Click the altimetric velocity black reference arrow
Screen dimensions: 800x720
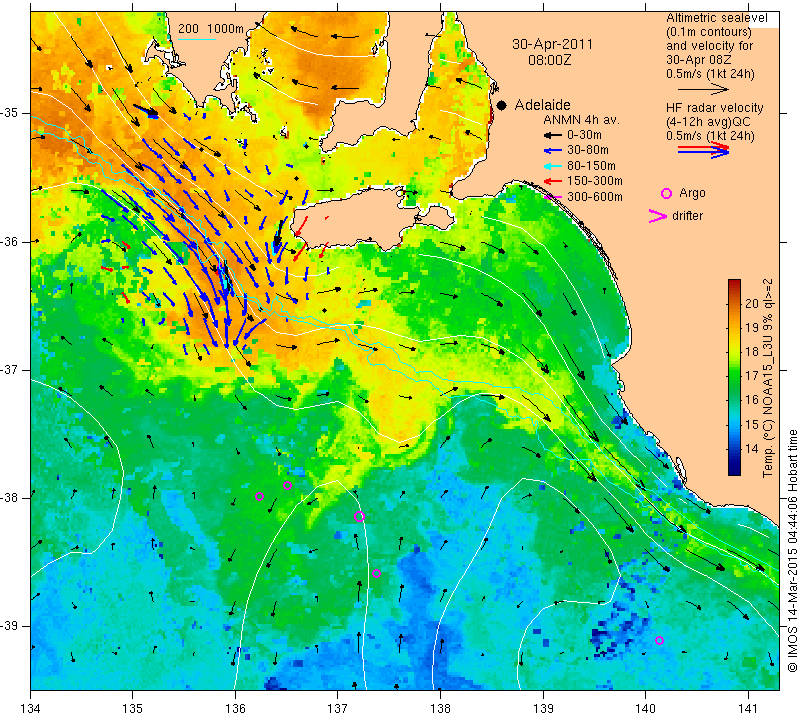(704, 89)
